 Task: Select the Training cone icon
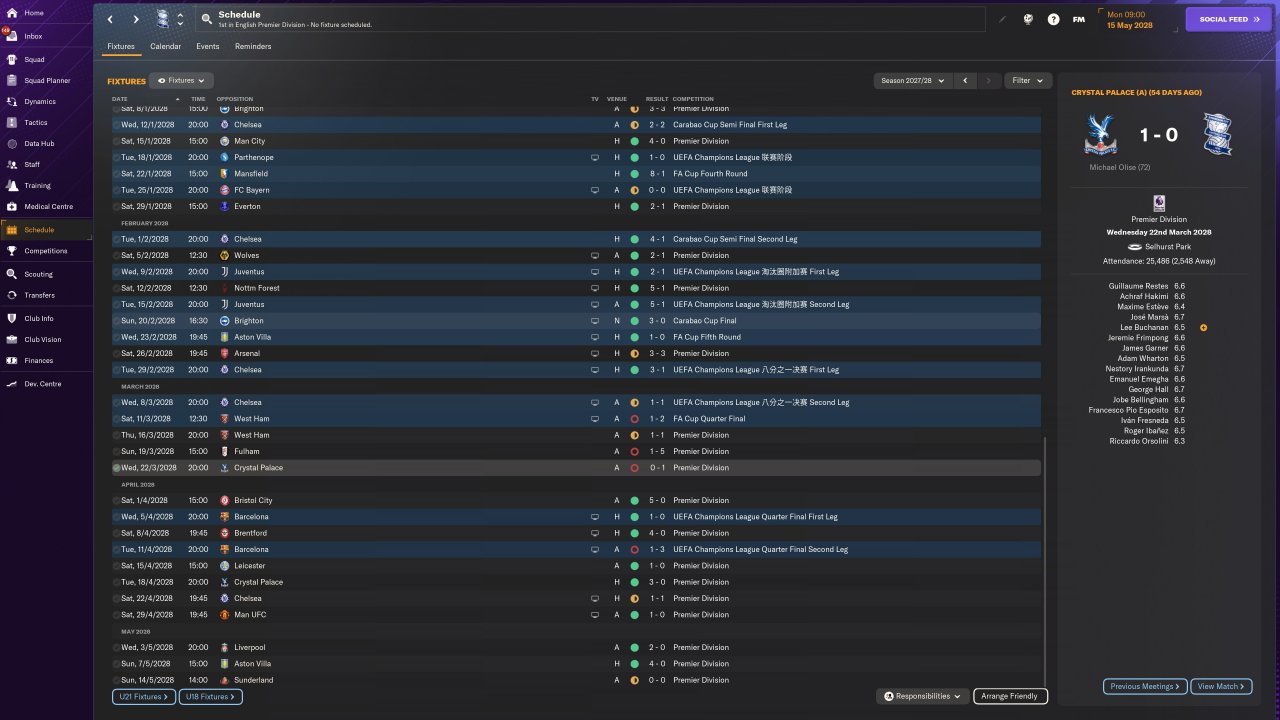coord(12,185)
